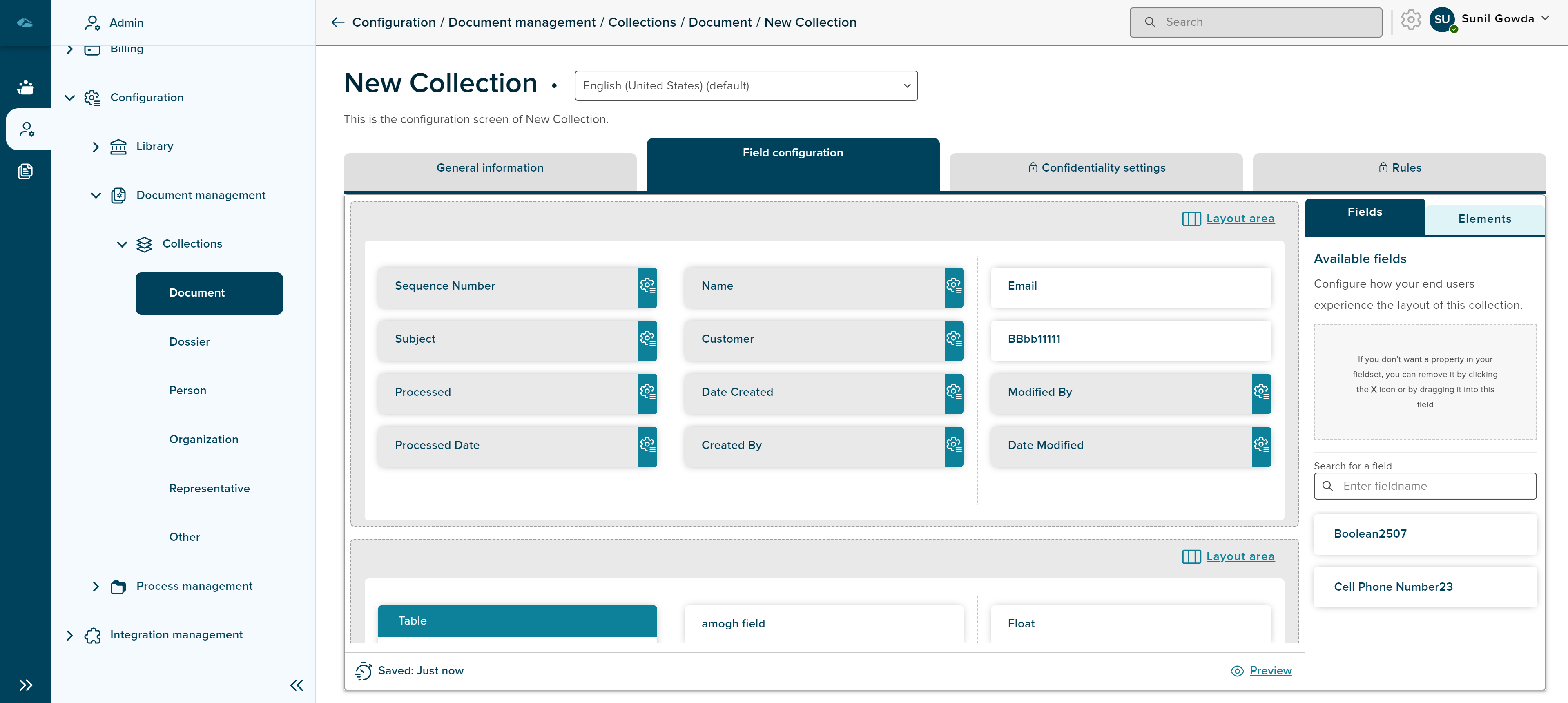This screenshot has height=703, width=1568.
Task: Click the first Layout area link
Action: click(1239, 219)
